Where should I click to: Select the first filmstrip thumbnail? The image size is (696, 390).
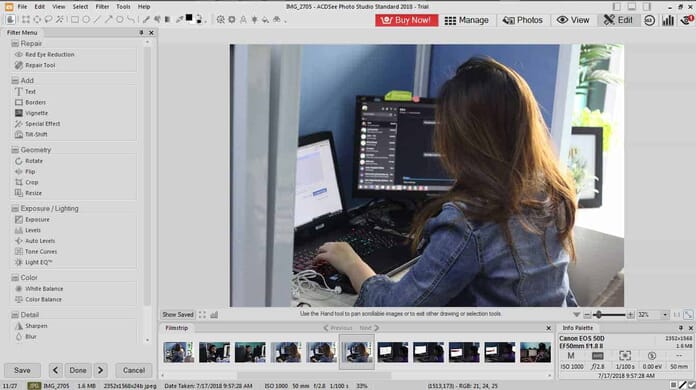coord(178,352)
